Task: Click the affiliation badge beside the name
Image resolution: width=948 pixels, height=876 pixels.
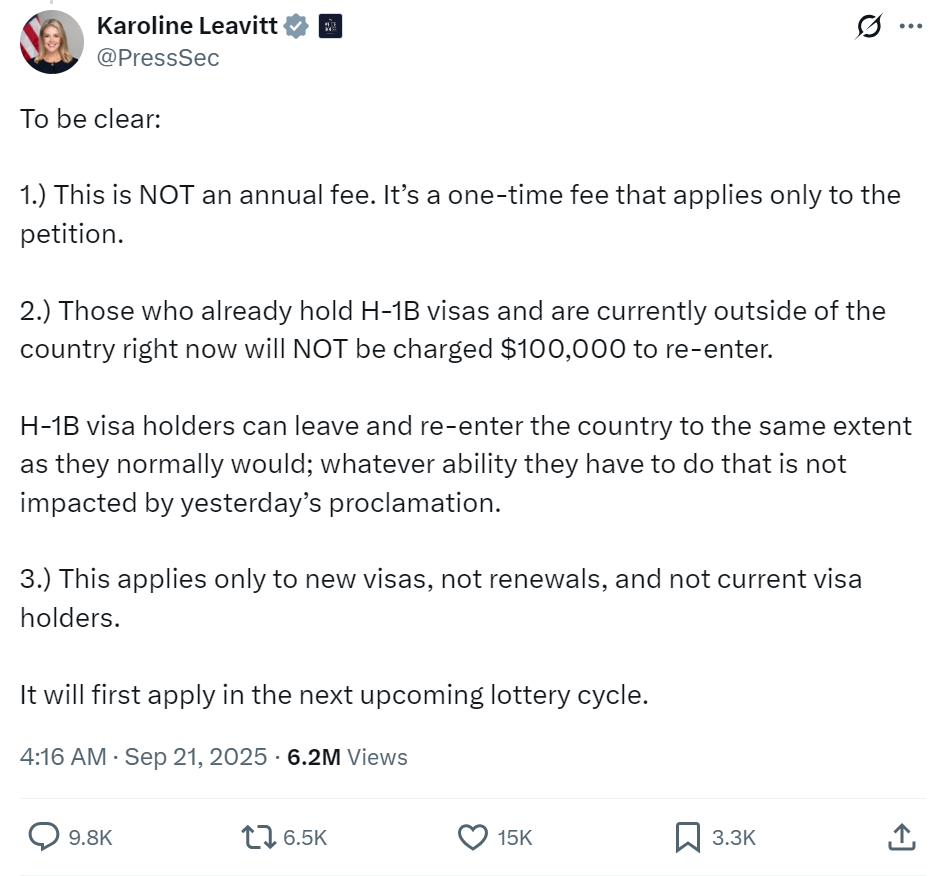Action: click(x=330, y=27)
